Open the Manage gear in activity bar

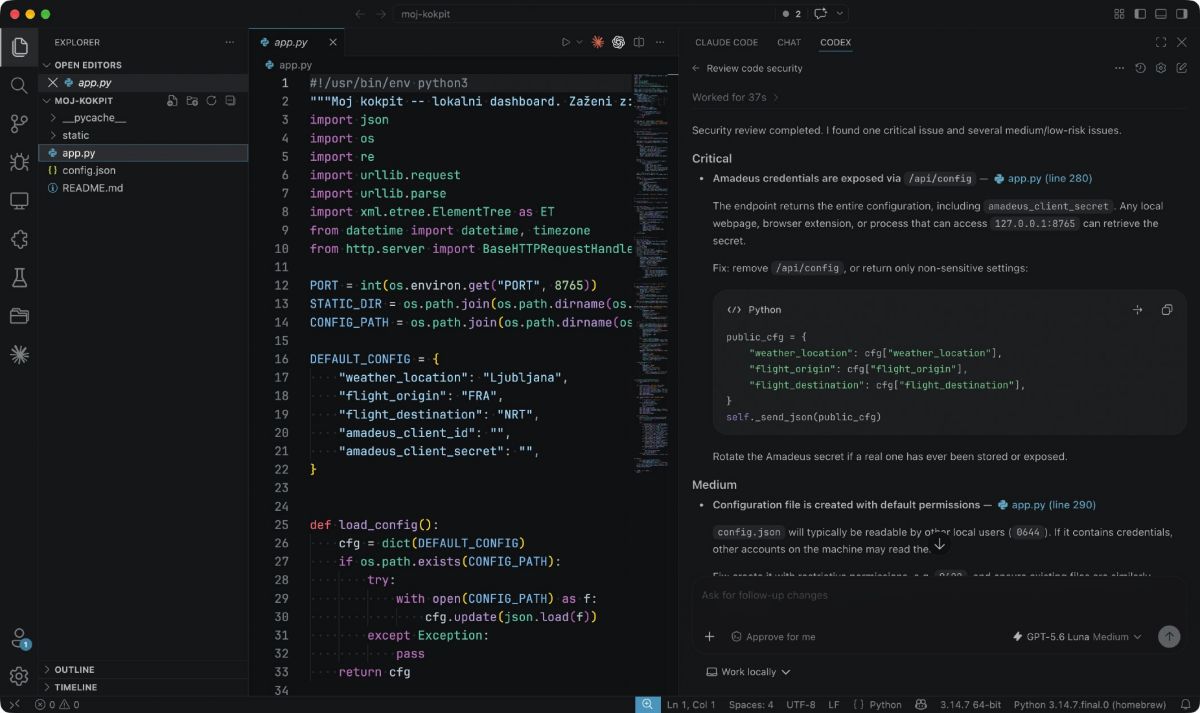[x=19, y=677]
